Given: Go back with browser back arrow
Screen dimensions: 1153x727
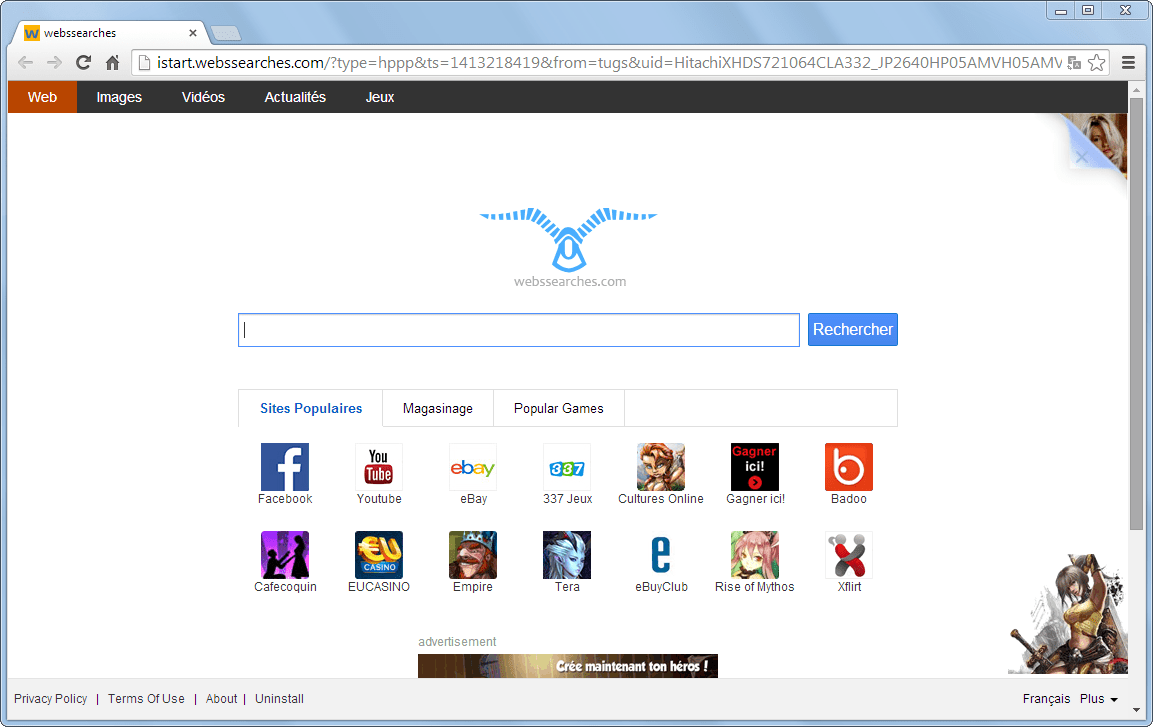Looking at the screenshot, I should tap(25, 62).
